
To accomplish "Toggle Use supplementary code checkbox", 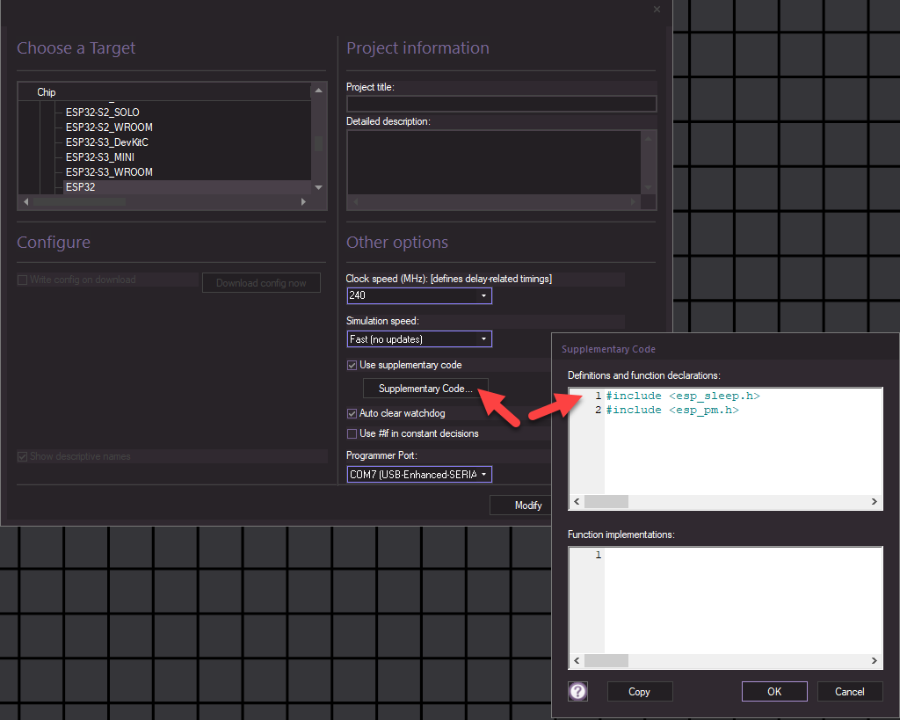I will [352, 365].
